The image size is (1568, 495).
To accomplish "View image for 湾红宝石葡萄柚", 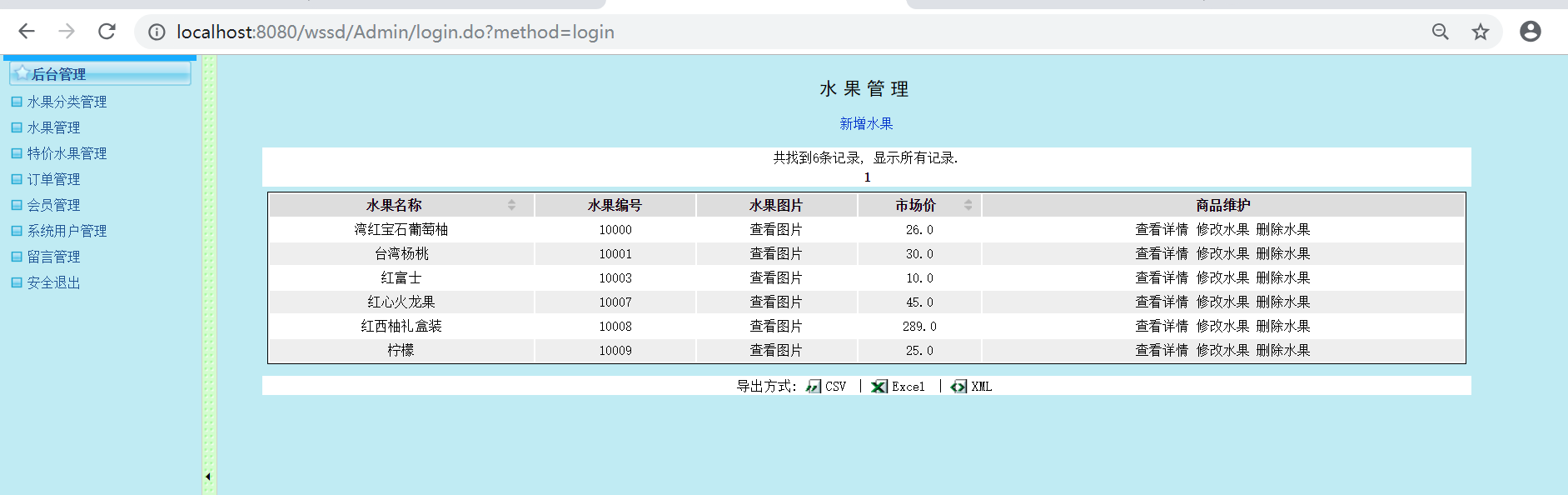I will (x=776, y=229).
